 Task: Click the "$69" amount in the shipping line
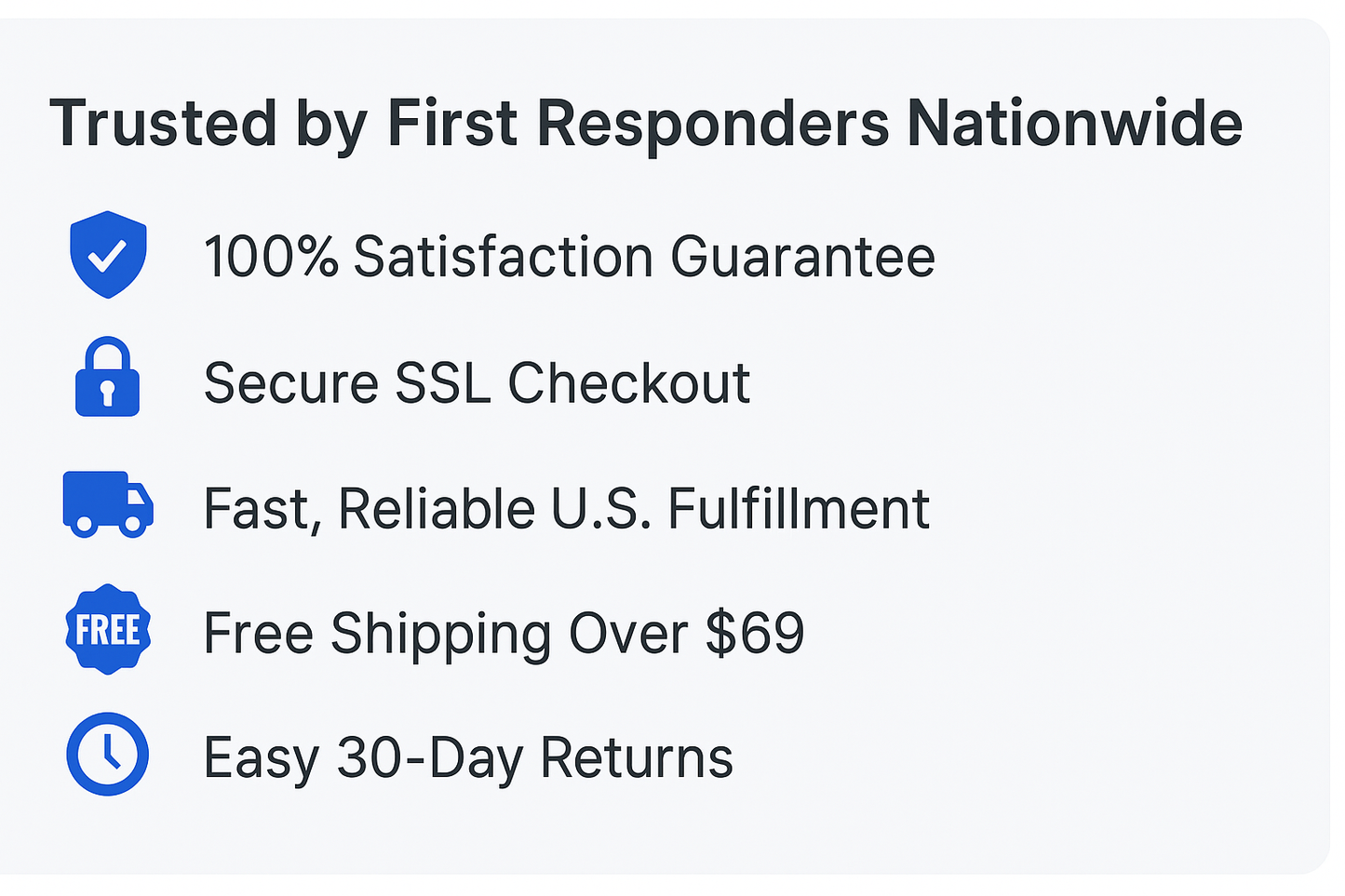[754, 634]
